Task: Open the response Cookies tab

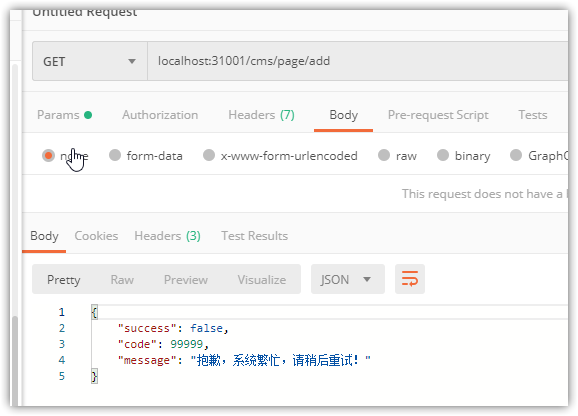Action: 96,236
